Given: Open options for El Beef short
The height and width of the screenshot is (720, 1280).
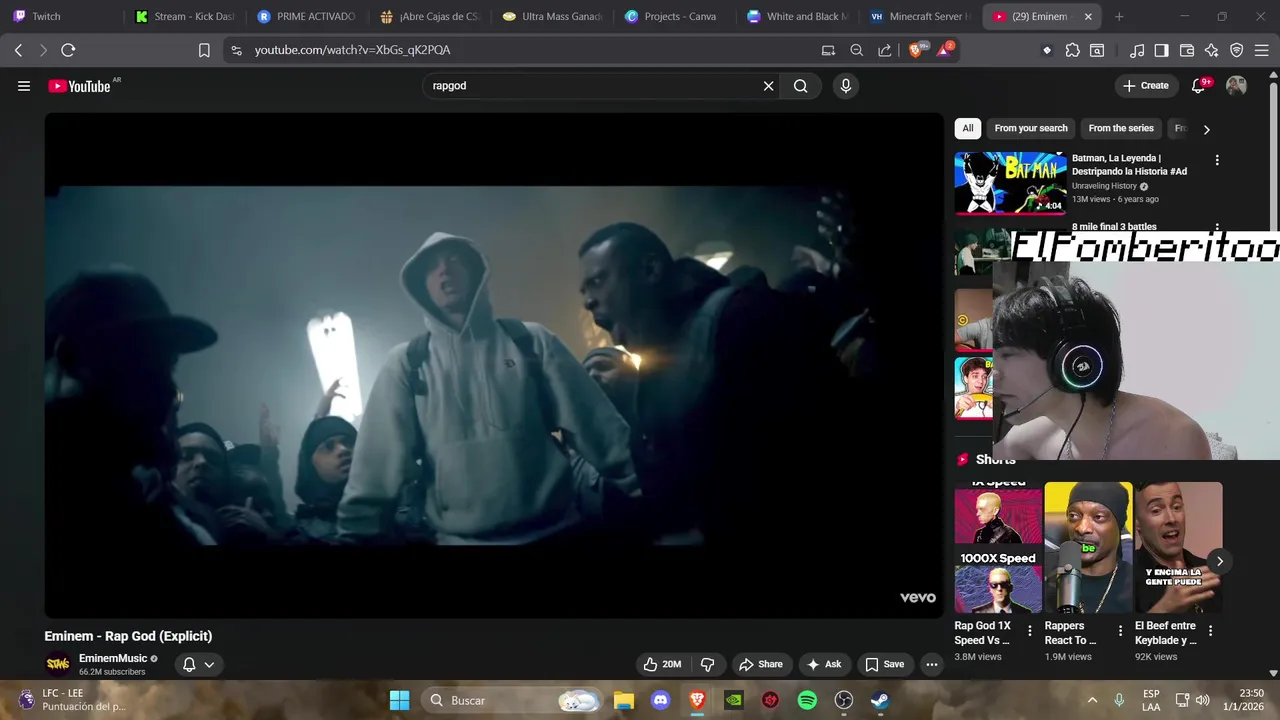Looking at the screenshot, I should (1210, 631).
